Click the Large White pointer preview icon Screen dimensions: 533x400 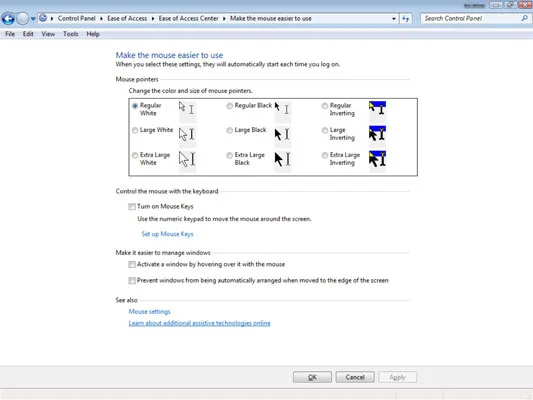(x=187, y=134)
